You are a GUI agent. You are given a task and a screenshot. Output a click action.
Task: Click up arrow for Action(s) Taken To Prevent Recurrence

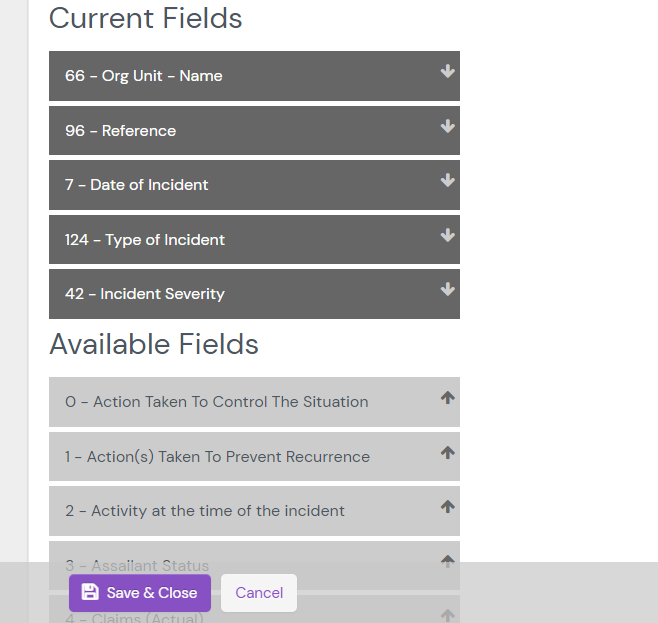[447, 453]
